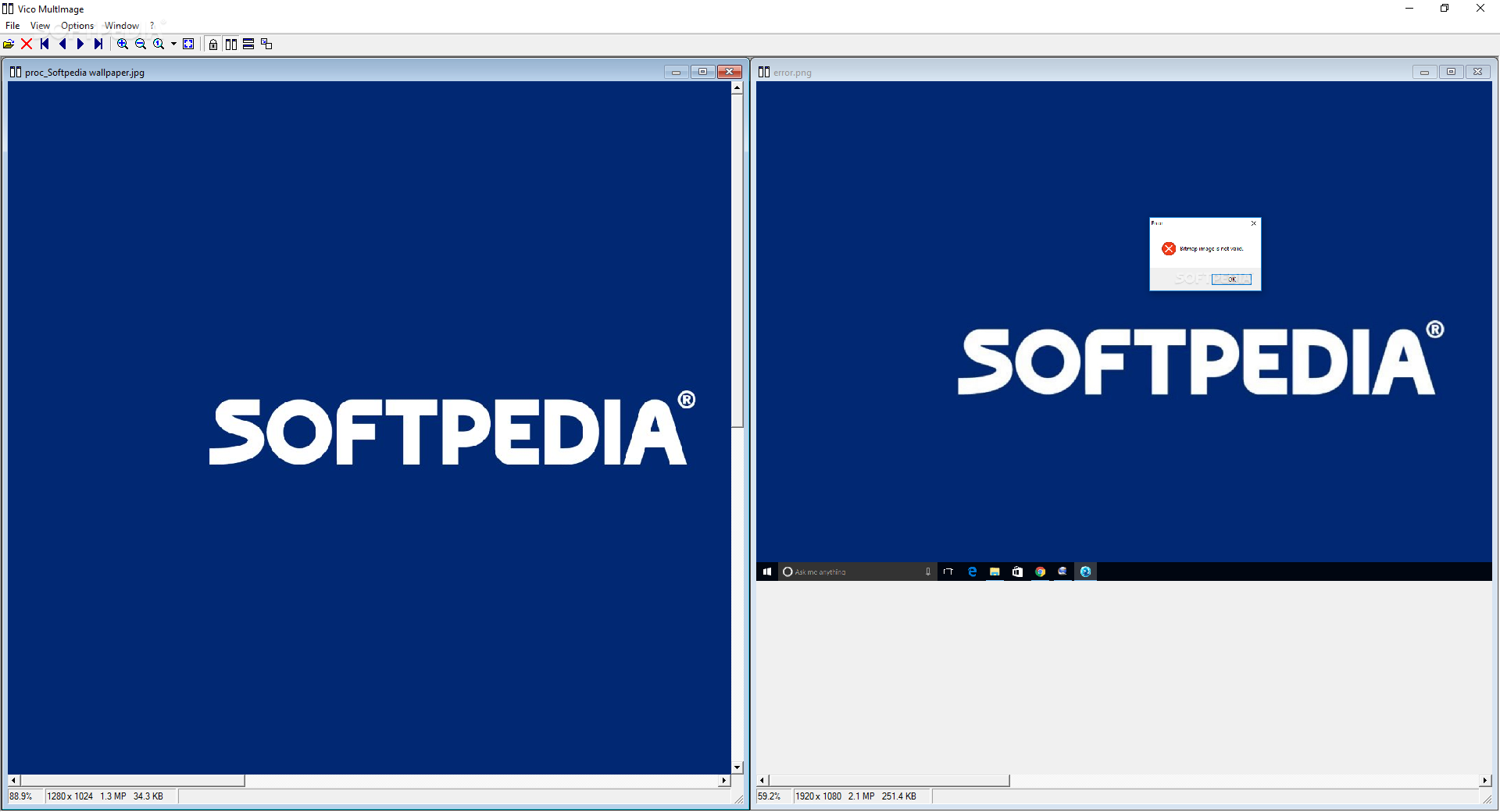Click resize grip of error.png window
This screenshot has height=812, width=1500.
click(1487, 799)
